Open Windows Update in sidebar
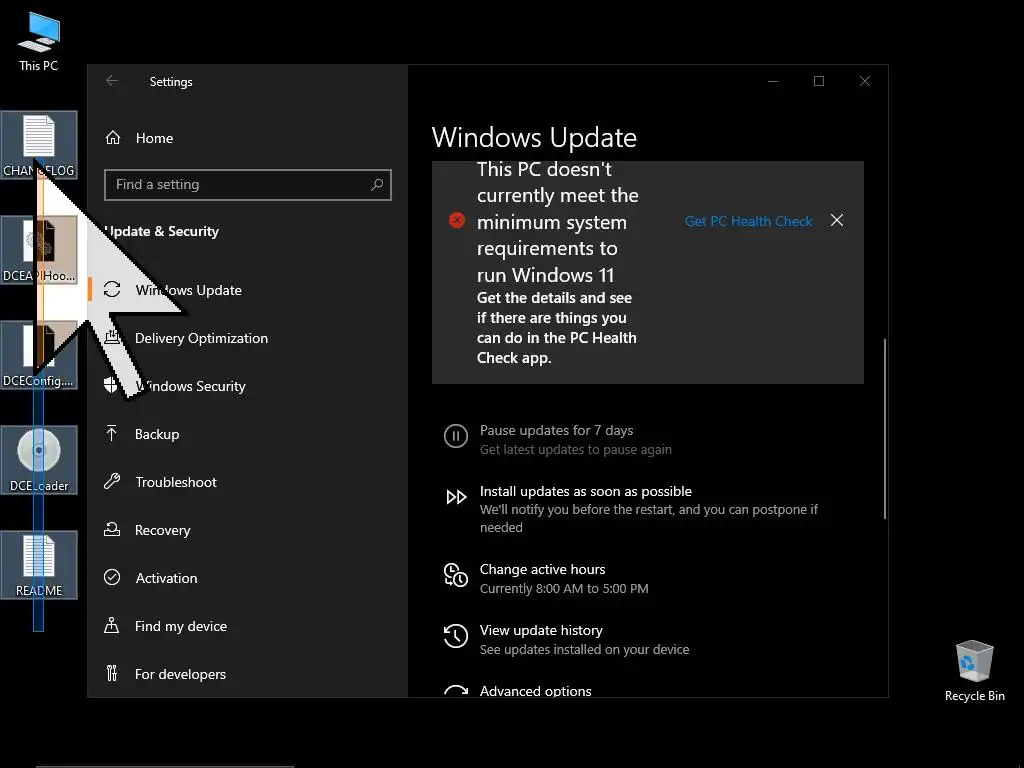Image resolution: width=1024 pixels, height=768 pixels. click(189, 290)
